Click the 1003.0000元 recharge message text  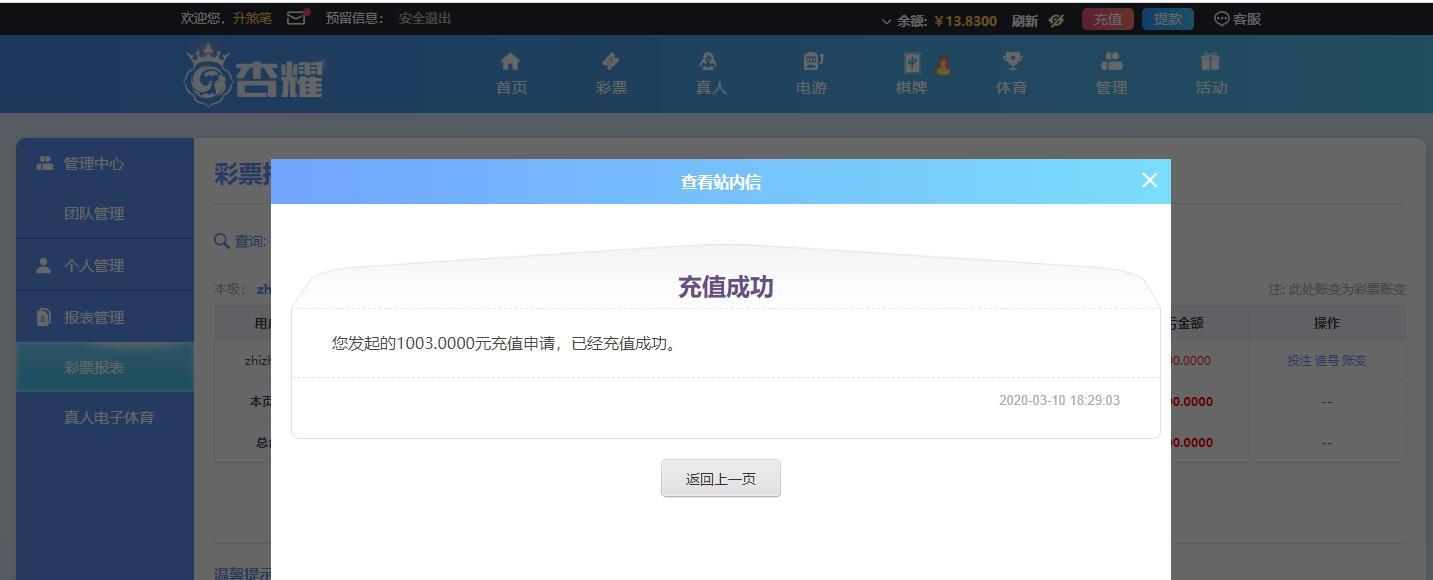[506, 343]
